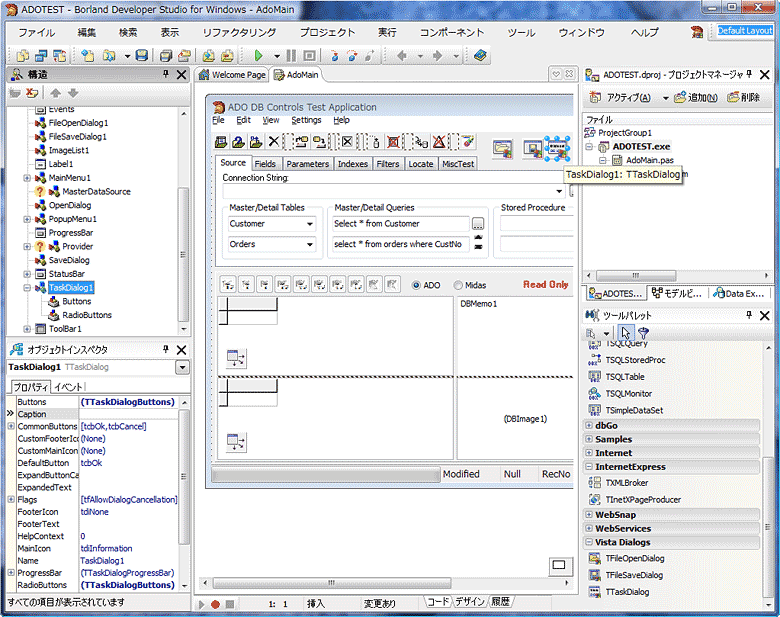The width and height of the screenshot is (780, 617).
Task: Open the アクティブ(A) dropdown in Project Manager
Action: tap(666, 98)
